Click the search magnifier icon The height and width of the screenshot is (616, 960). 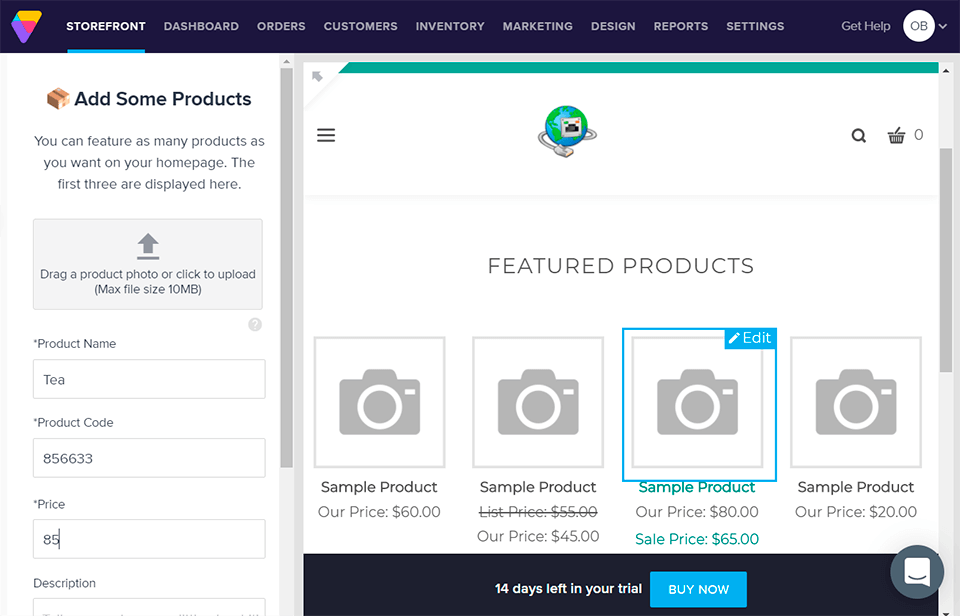point(858,135)
